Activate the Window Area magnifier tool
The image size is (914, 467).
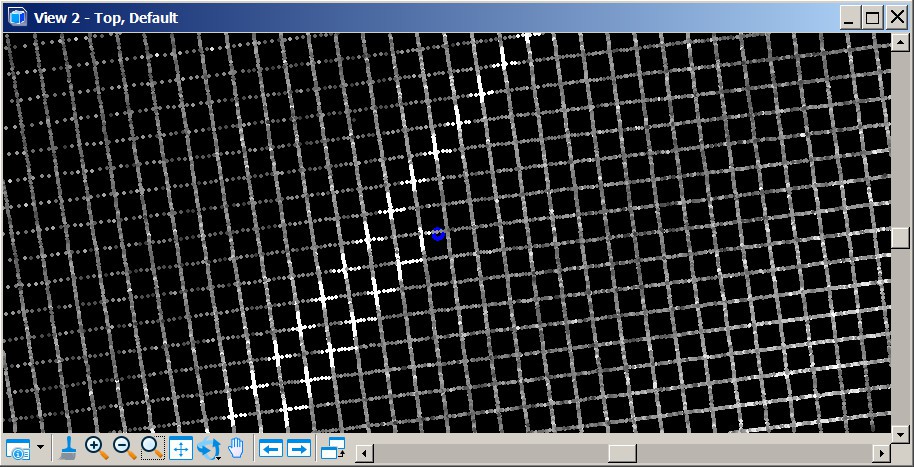pos(152,448)
